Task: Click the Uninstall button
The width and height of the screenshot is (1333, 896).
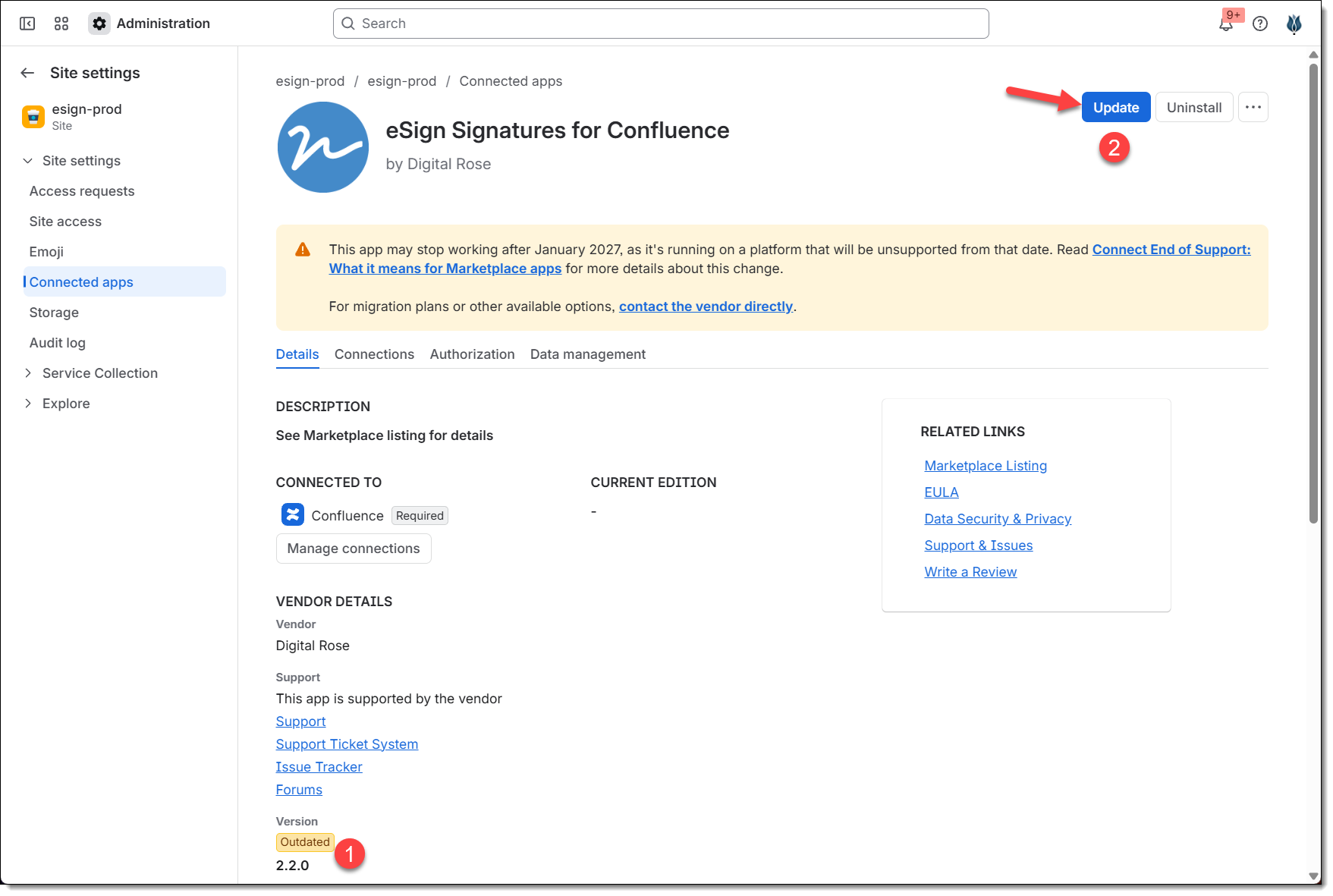Action: [1194, 107]
